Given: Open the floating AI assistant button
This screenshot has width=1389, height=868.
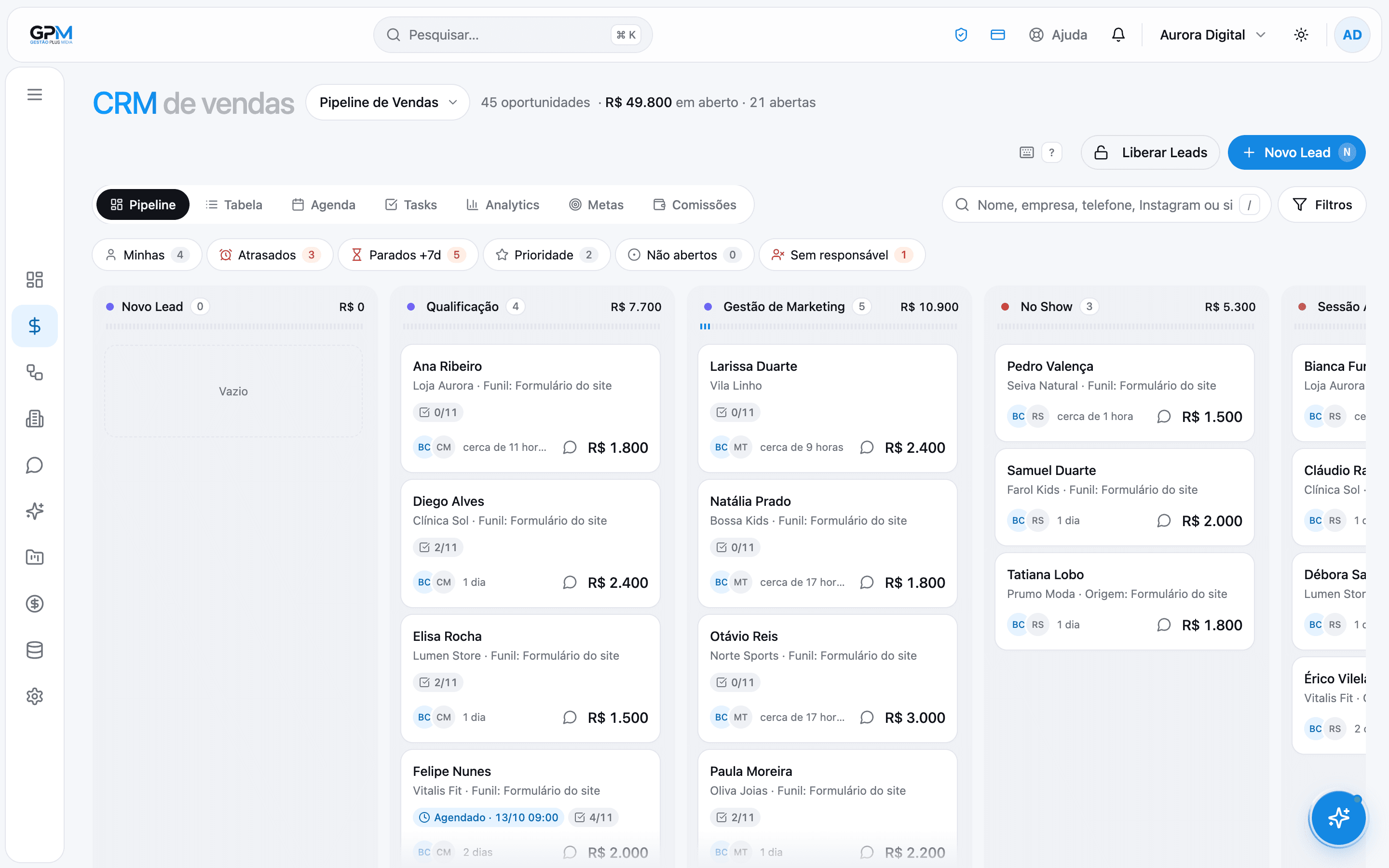Looking at the screenshot, I should pyautogui.click(x=1338, y=817).
